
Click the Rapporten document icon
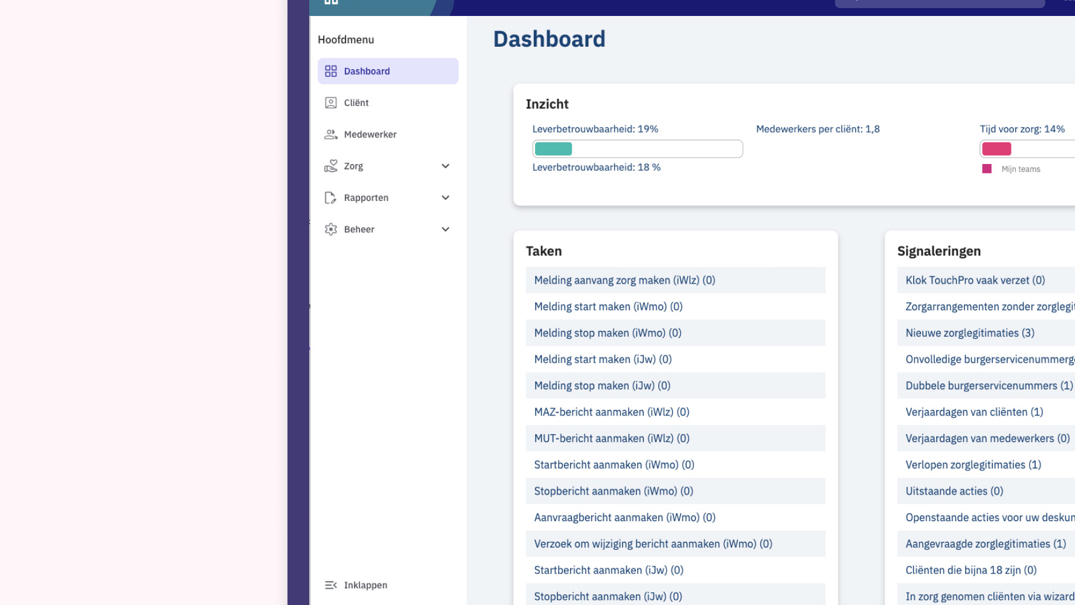click(x=330, y=198)
